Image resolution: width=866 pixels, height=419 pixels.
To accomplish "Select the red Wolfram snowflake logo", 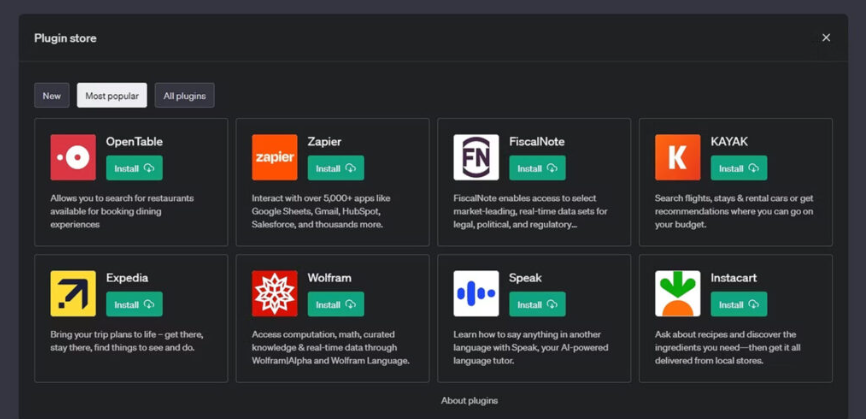I will pos(274,294).
